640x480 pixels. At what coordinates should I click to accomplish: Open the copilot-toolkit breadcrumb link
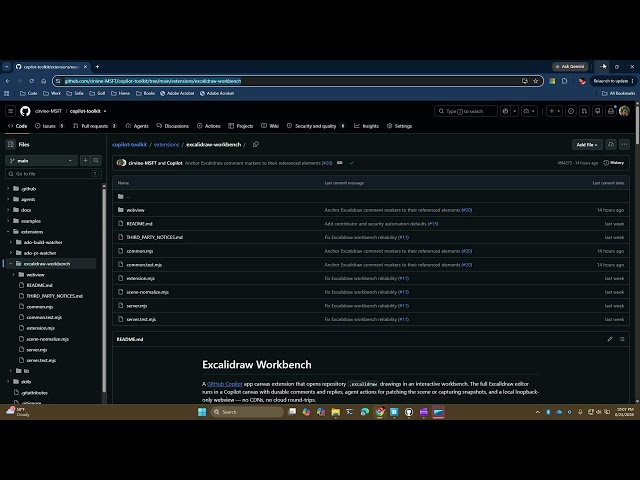[x=129, y=144]
